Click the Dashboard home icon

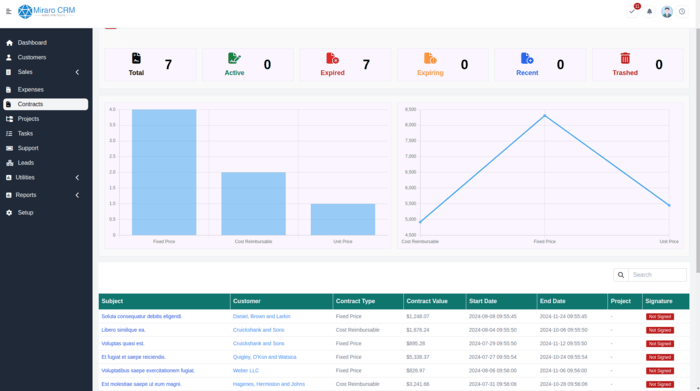tap(9, 43)
